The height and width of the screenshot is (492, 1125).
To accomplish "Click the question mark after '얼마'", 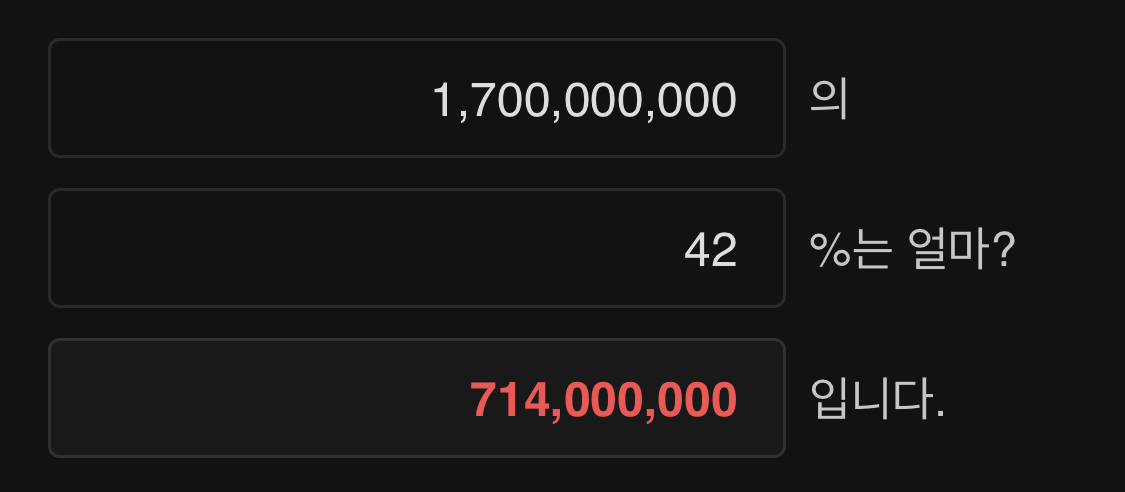I will point(1004,250).
